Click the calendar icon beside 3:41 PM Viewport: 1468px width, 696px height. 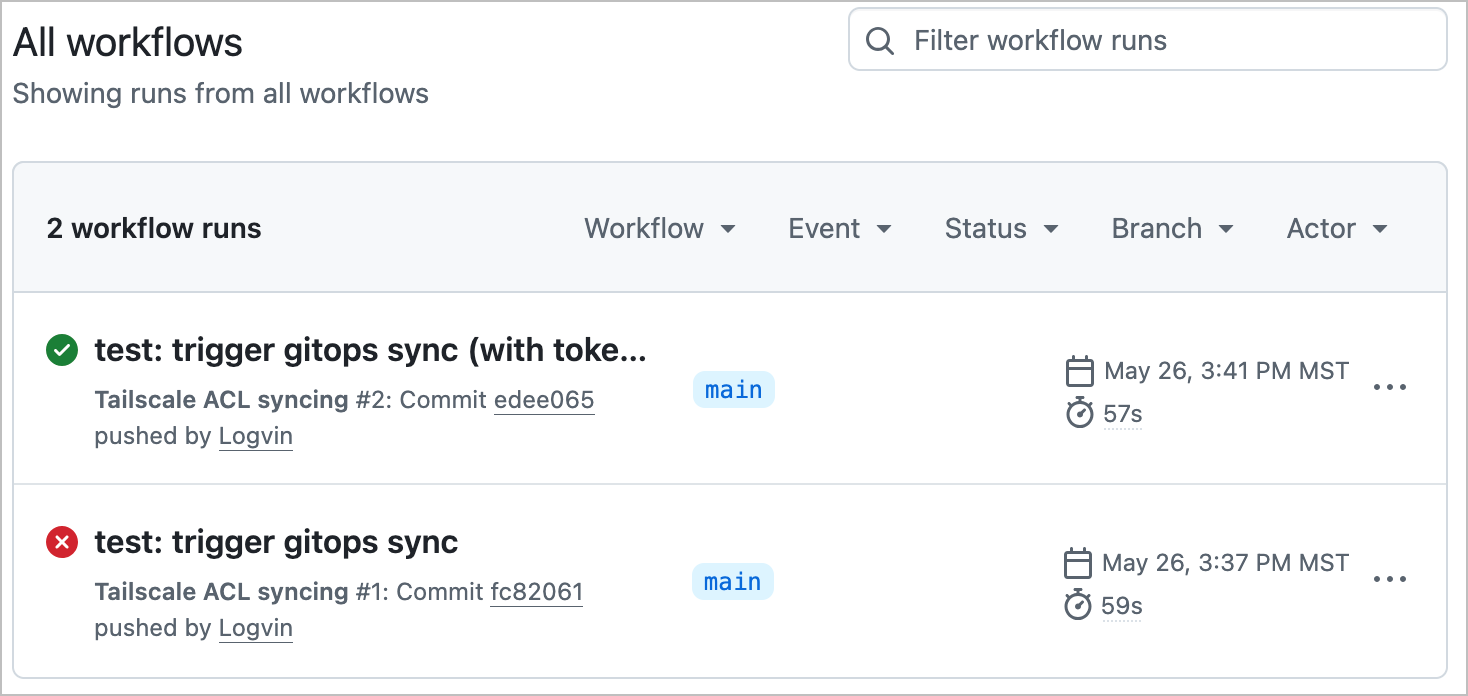coord(1079,372)
